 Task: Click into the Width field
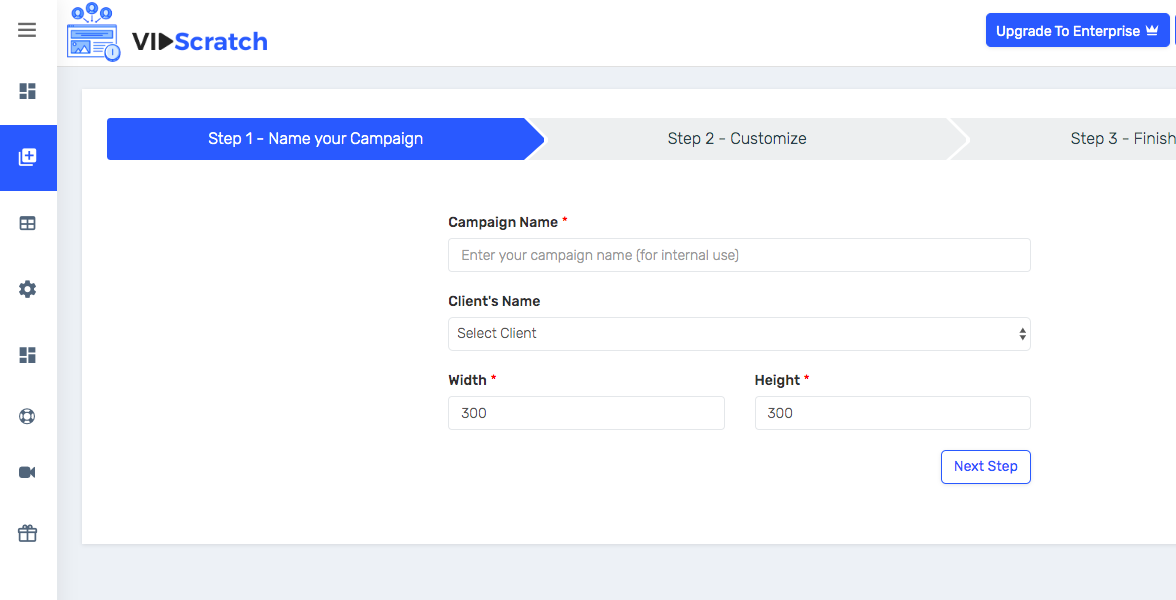pos(586,413)
